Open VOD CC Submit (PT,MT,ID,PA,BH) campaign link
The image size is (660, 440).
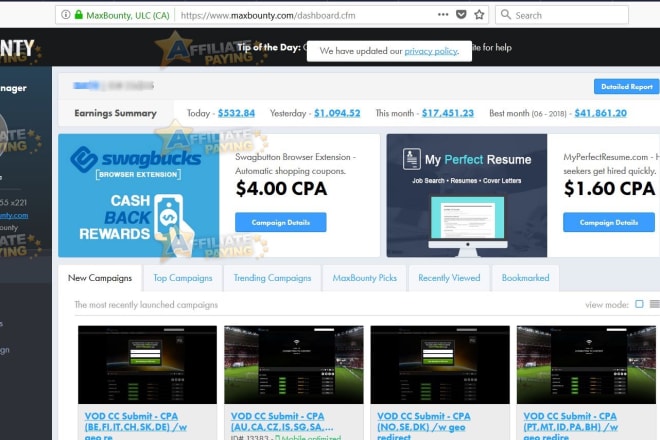pos(570,426)
